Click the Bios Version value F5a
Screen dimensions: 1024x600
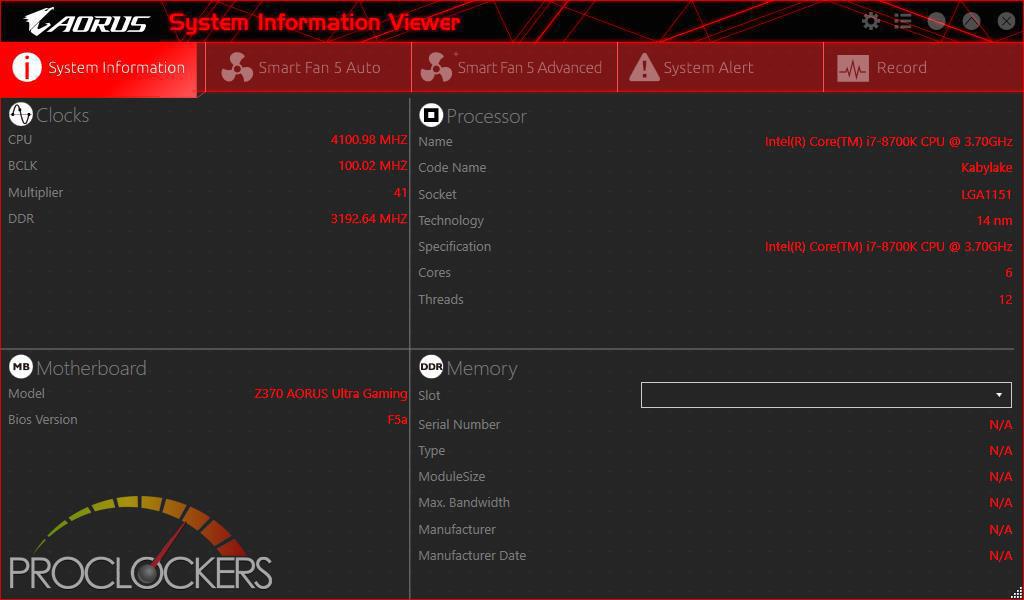[397, 420]
